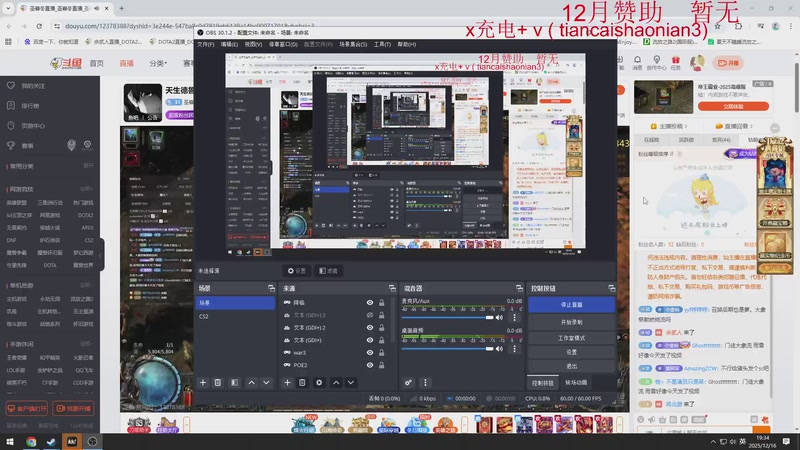
Task: Click 退出 button in OBS controls
Action: [x=571, y=366]
